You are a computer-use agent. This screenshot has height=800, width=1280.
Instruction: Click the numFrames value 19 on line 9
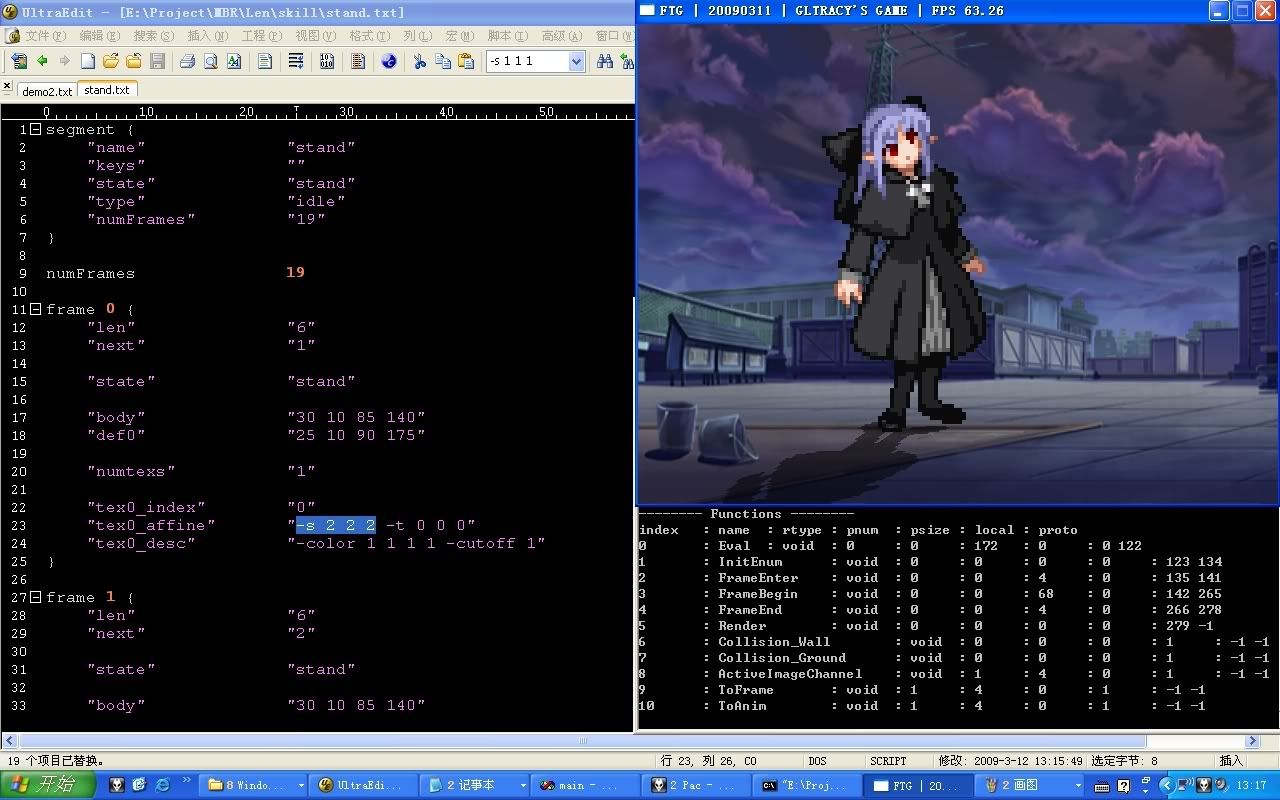pos(295,272)
